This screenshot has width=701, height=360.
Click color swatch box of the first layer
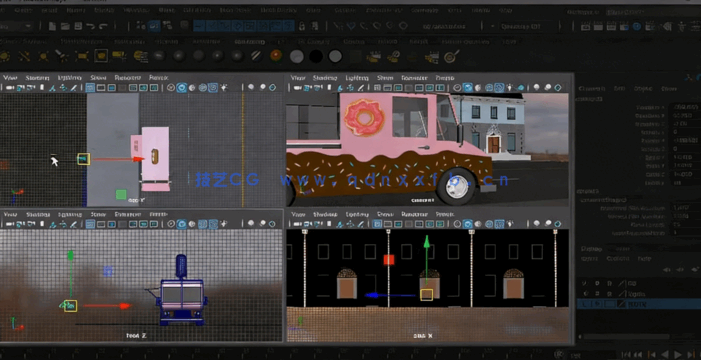tap(622, 284)
